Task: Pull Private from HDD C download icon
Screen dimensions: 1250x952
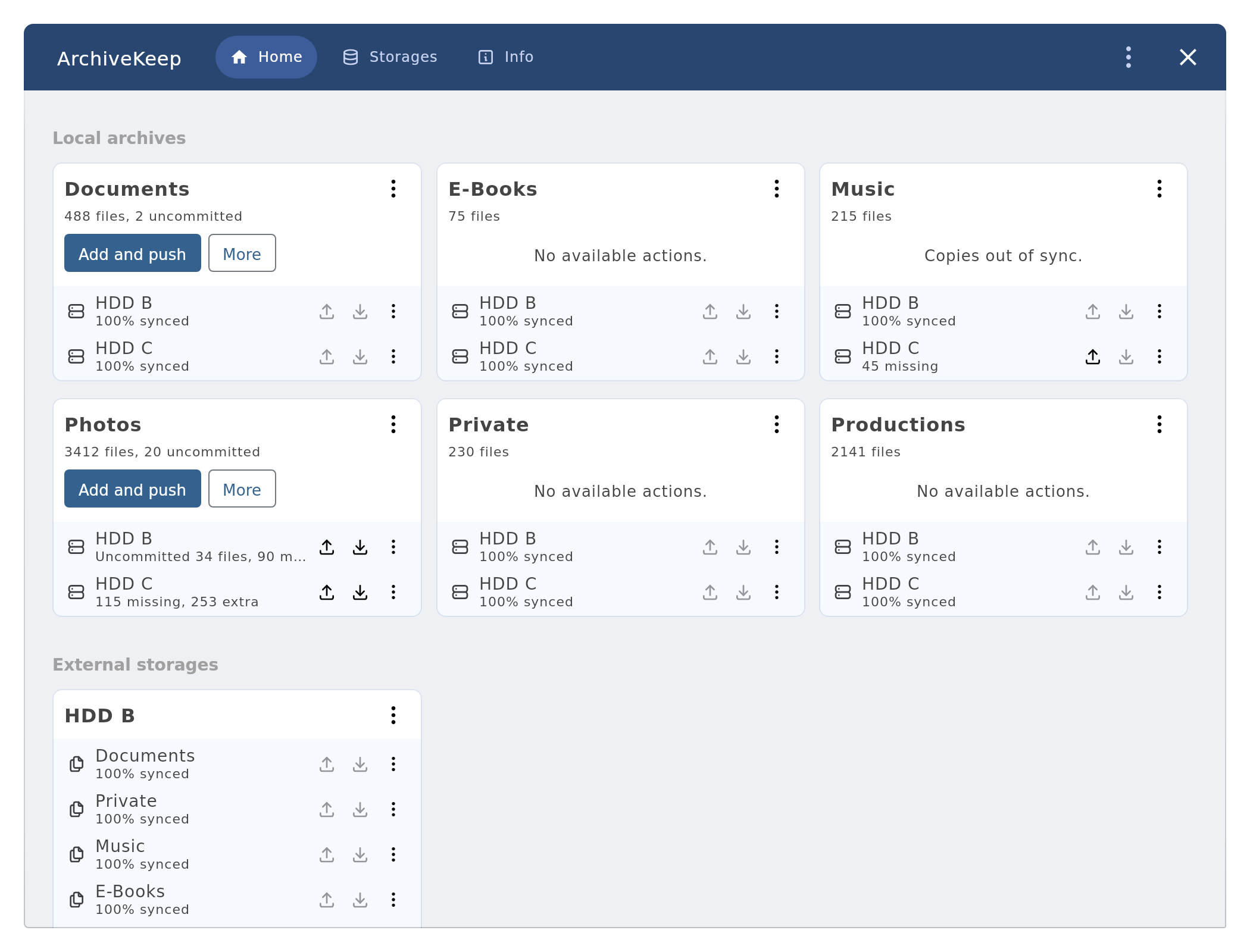Action: (743, 592)
